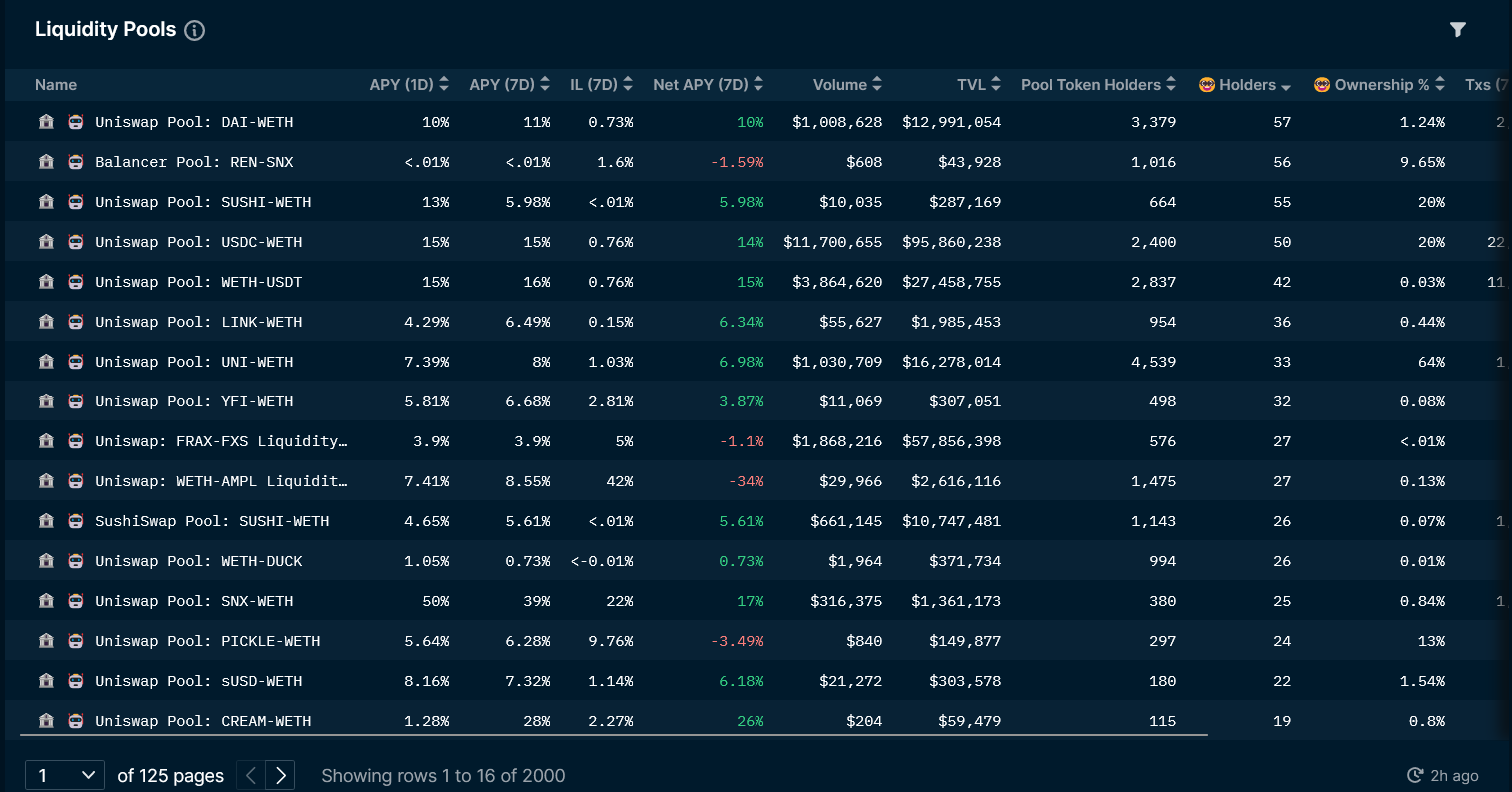This screenshot has height=792, width=1512.
Task: Click the bank icon in Uniswap SUSHI-WETH row
Action: (46, 202)
